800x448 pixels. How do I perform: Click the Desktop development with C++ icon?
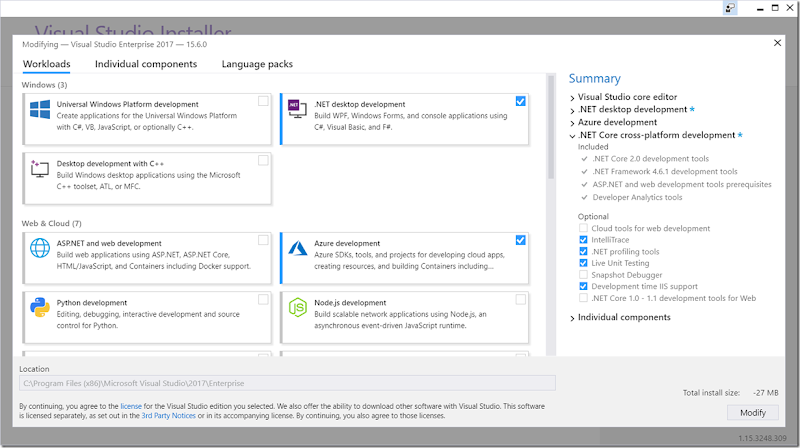pyautogui.click(x=40, y=168)
